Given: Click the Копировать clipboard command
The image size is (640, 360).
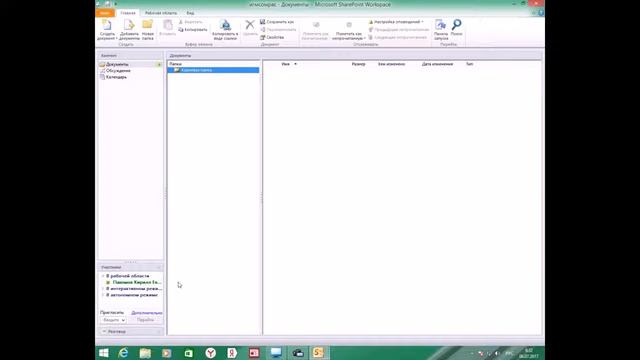Looking at the screenshot, I should tap(193, 30).
